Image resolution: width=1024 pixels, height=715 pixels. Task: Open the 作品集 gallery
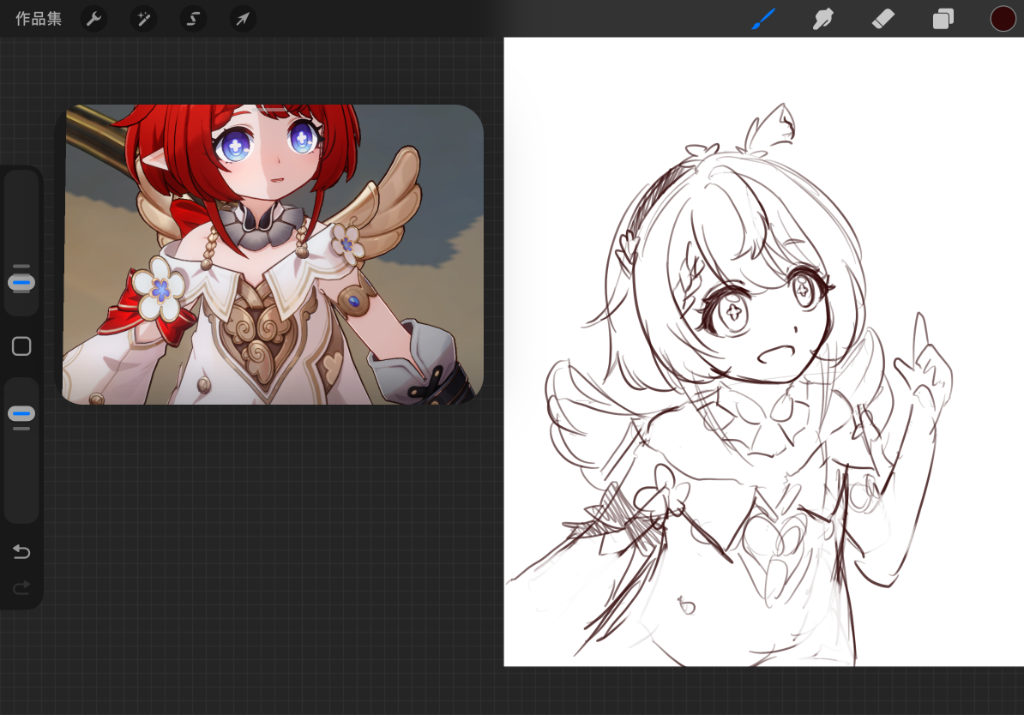tap(39, 19)
